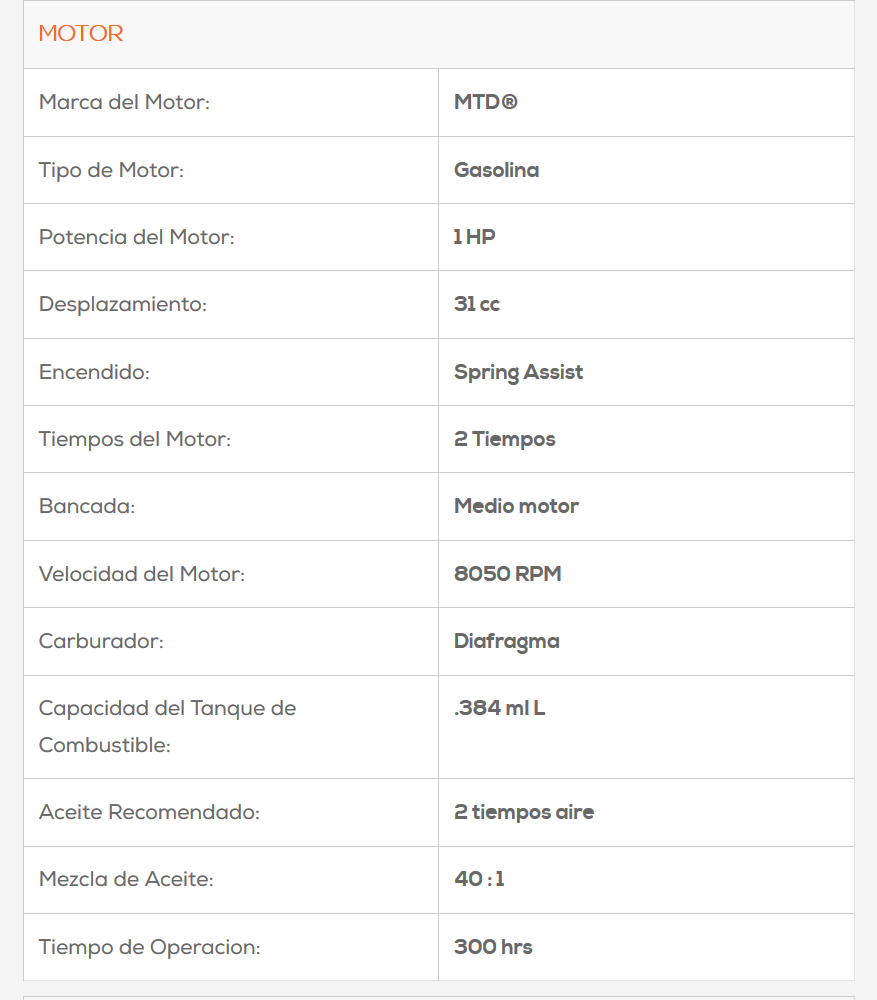The height and width of the screenshot is (1000, 877).
Task: Select the 2 Tiempos value
Action: click(x=504, y=439)
